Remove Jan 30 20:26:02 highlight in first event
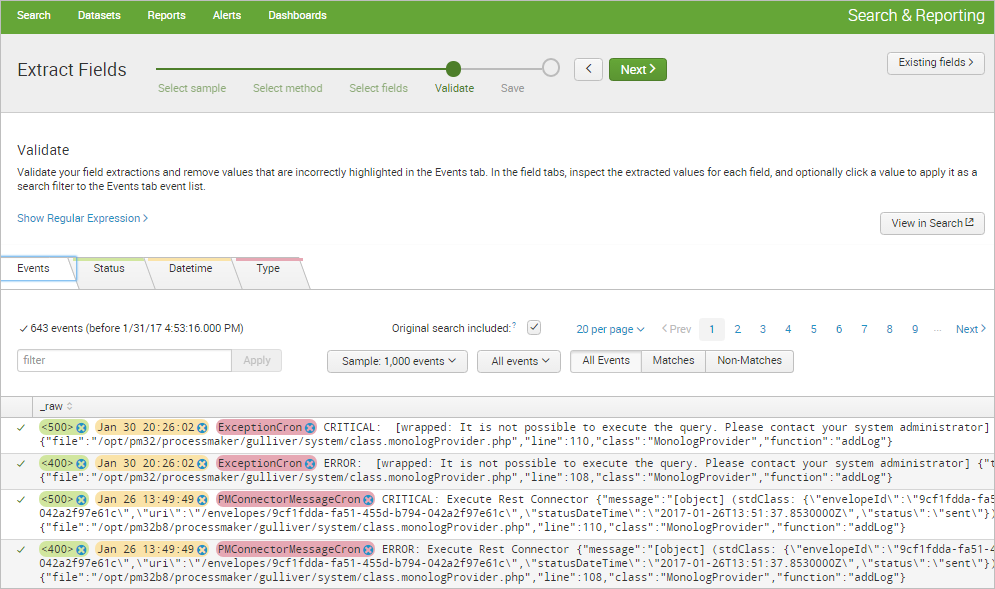Image resolution: width=995 pixels, height=589 pixels. point(202,428)
